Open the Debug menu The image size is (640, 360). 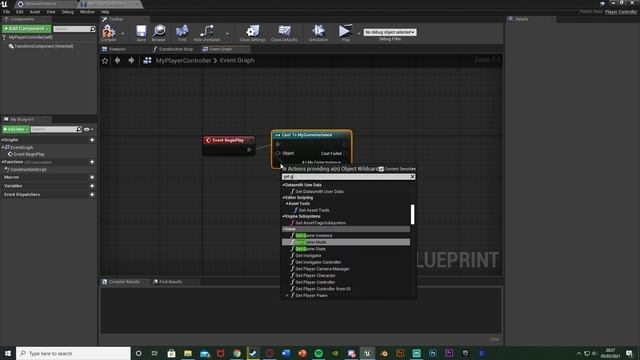click(68, 12)
